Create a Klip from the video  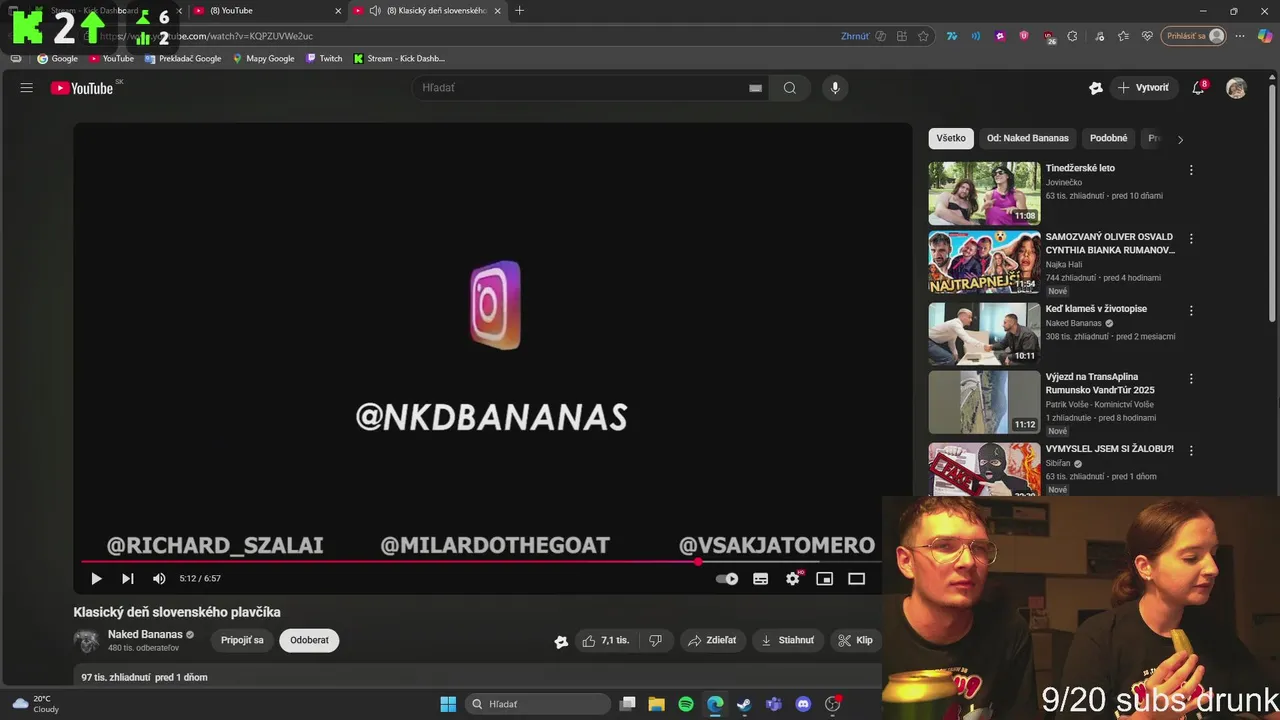point(855,640)
